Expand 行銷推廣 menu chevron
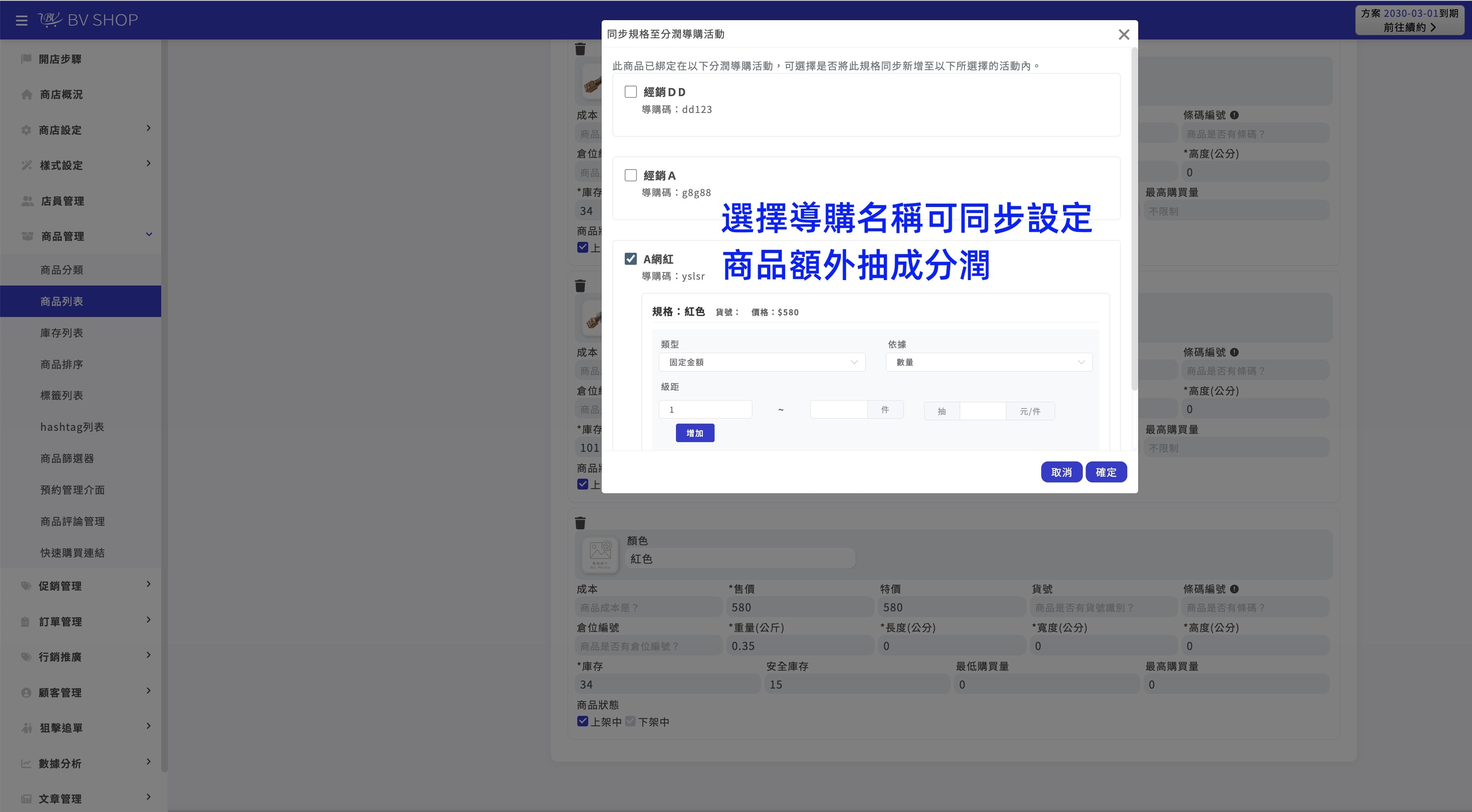The width and height of the screenshot is (1472, 812). (149, 655)
